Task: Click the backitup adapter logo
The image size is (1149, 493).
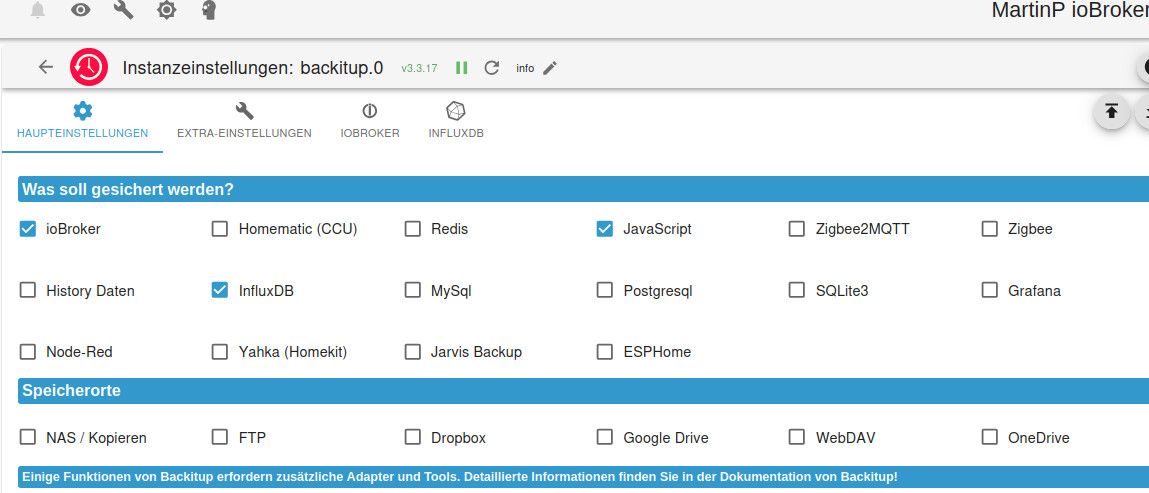Action: point(89,67)
